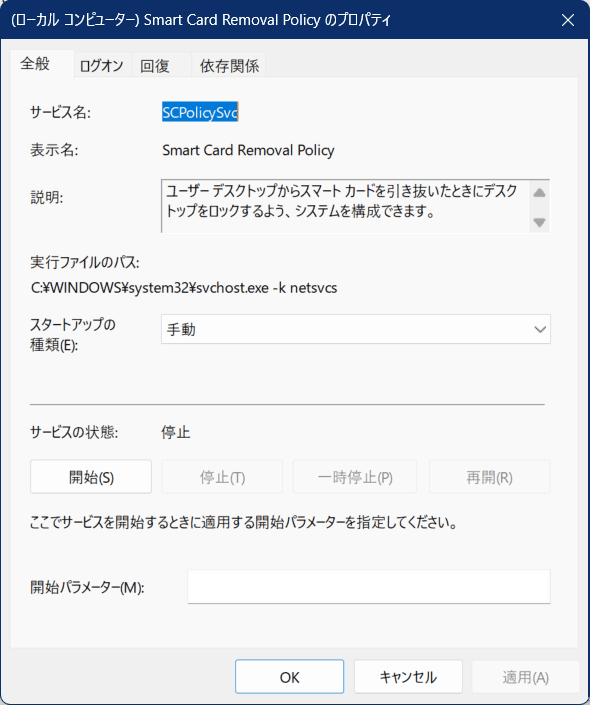Click the description scroll up arrow
The width and height of the screenshot is (590, 705).
539,193
